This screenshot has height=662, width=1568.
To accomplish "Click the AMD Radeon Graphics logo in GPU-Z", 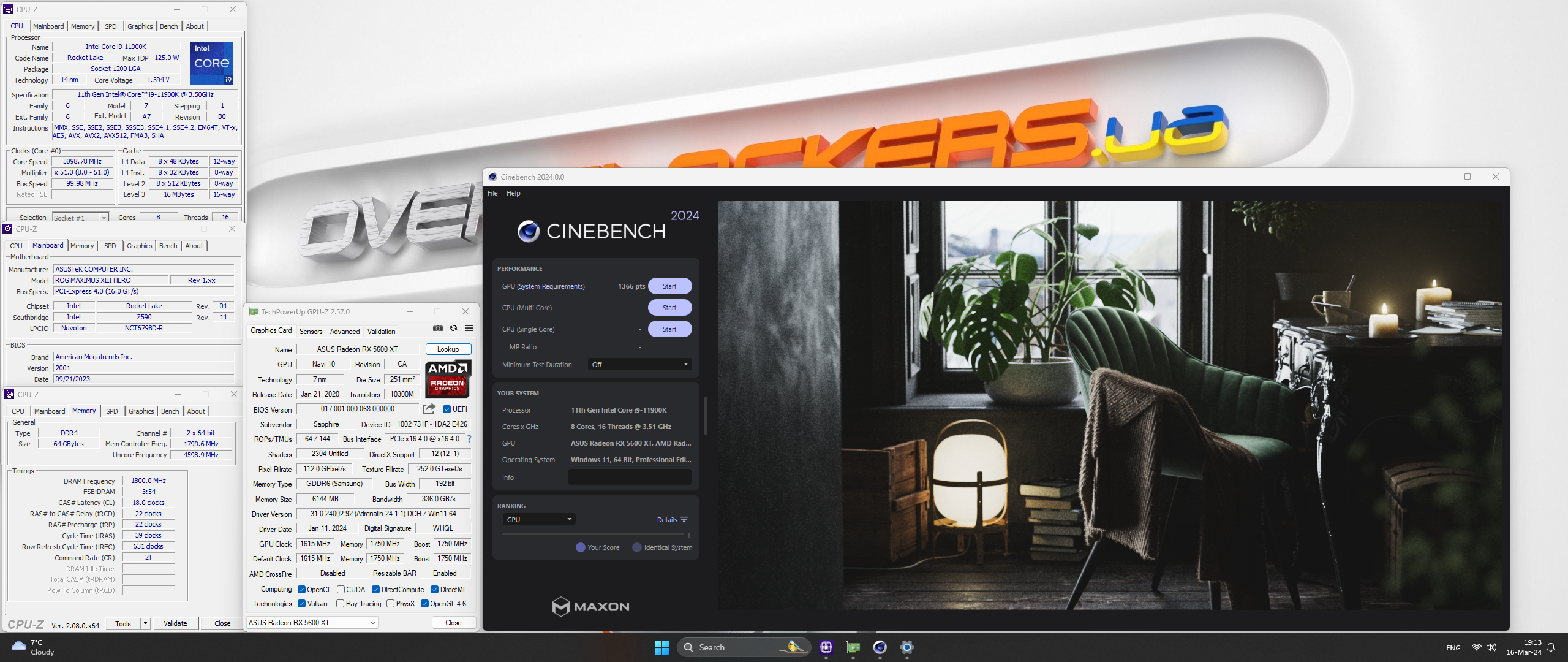I will 448,379.
